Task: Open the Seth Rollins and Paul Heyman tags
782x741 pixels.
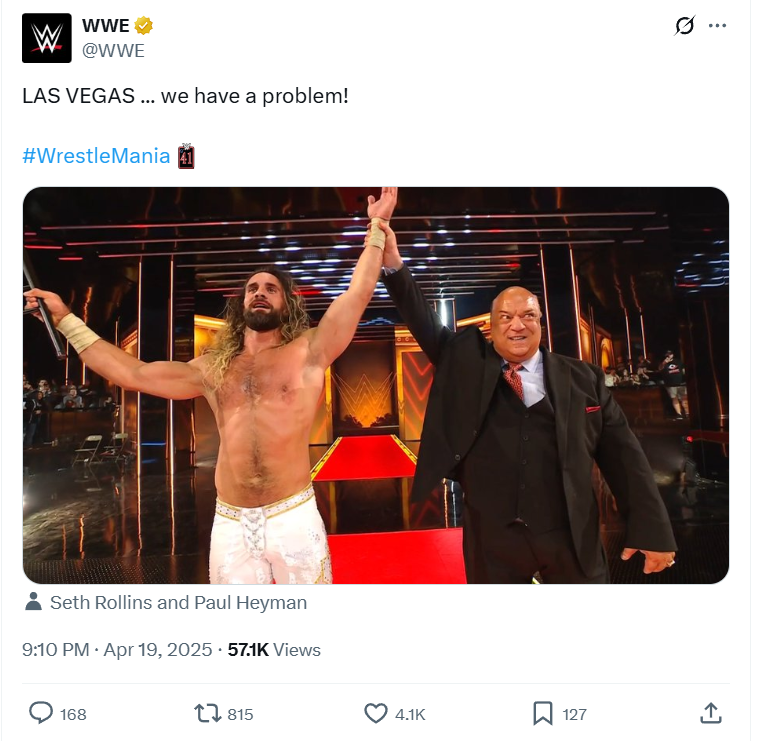Action: (178, 603)
